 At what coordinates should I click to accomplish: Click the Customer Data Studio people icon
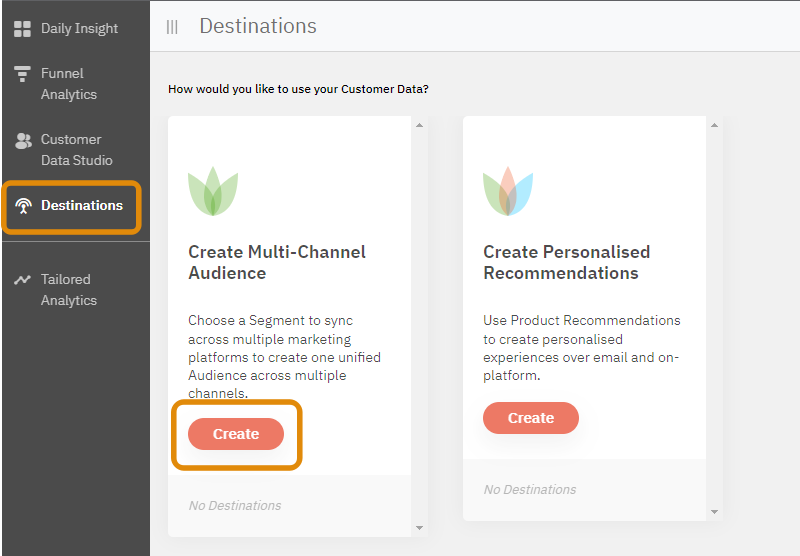tap(23, 140)
